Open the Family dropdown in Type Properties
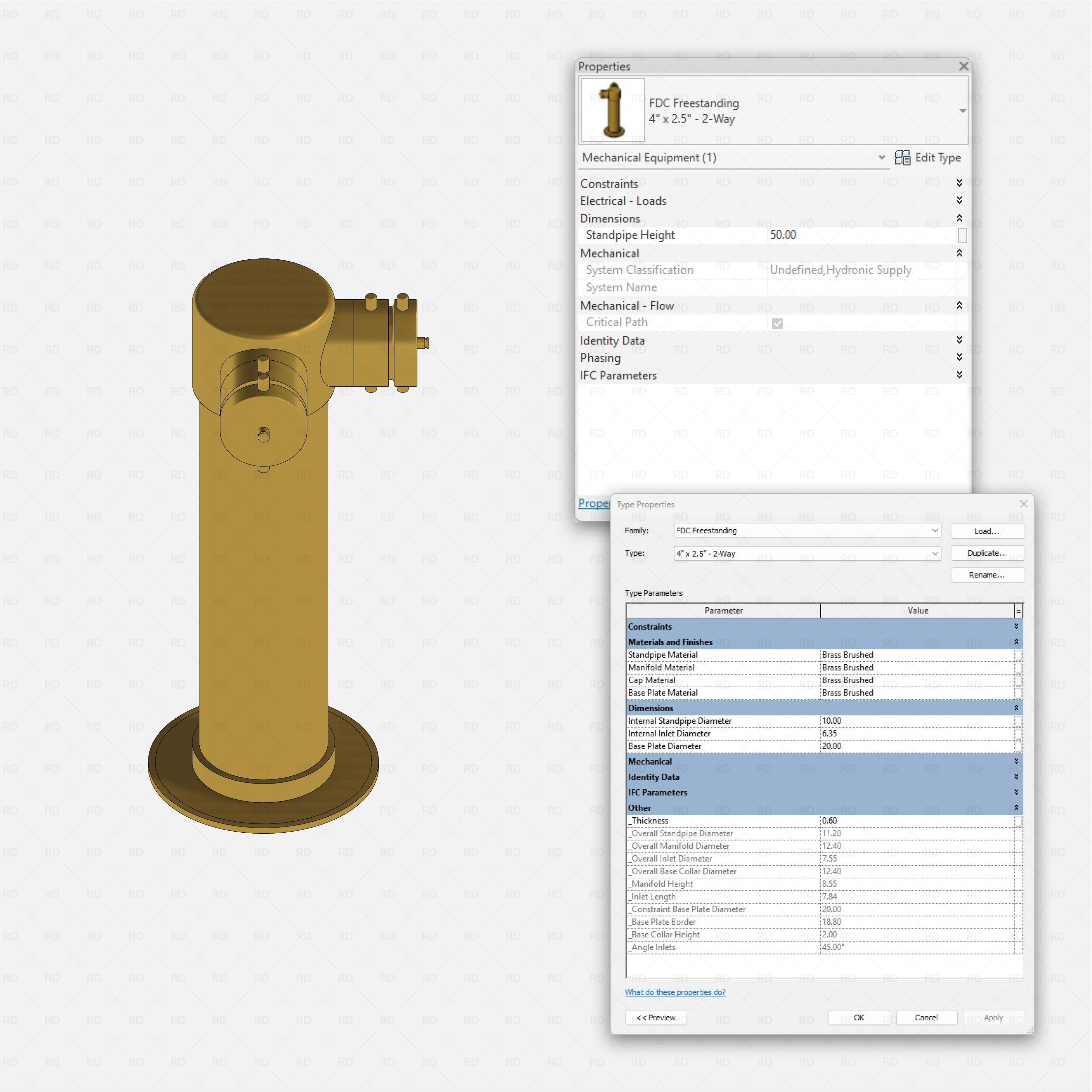Screen dimensions: 1092x1092 [x=935, y=530]
